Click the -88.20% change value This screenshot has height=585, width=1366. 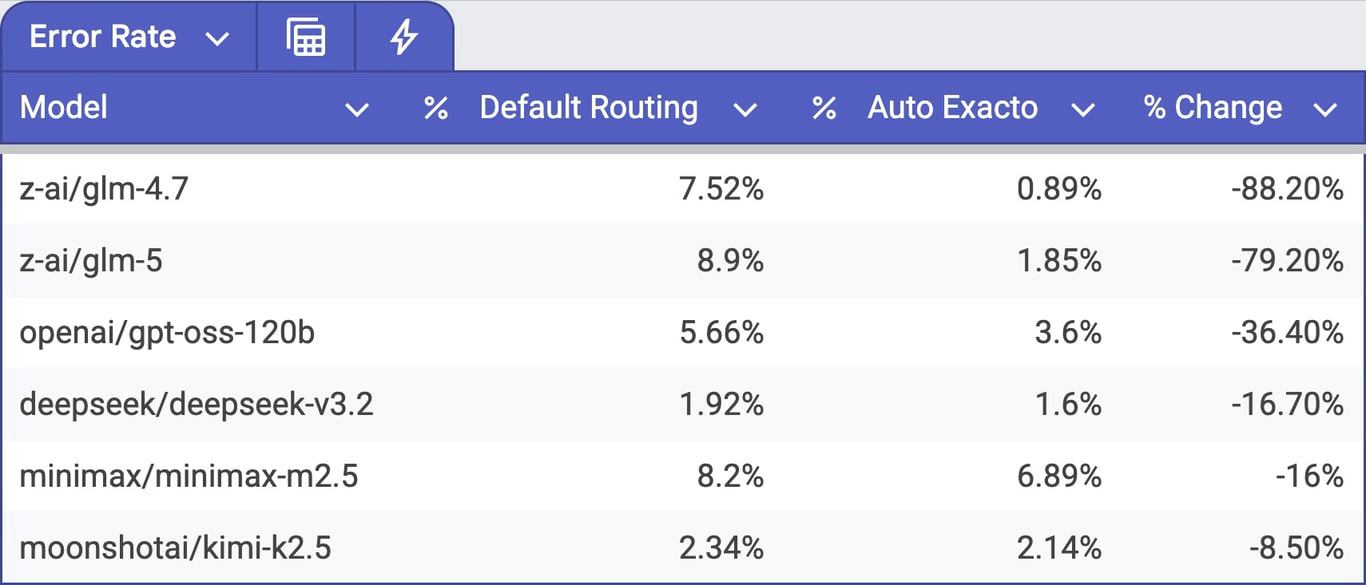[x=1286, y=189]
